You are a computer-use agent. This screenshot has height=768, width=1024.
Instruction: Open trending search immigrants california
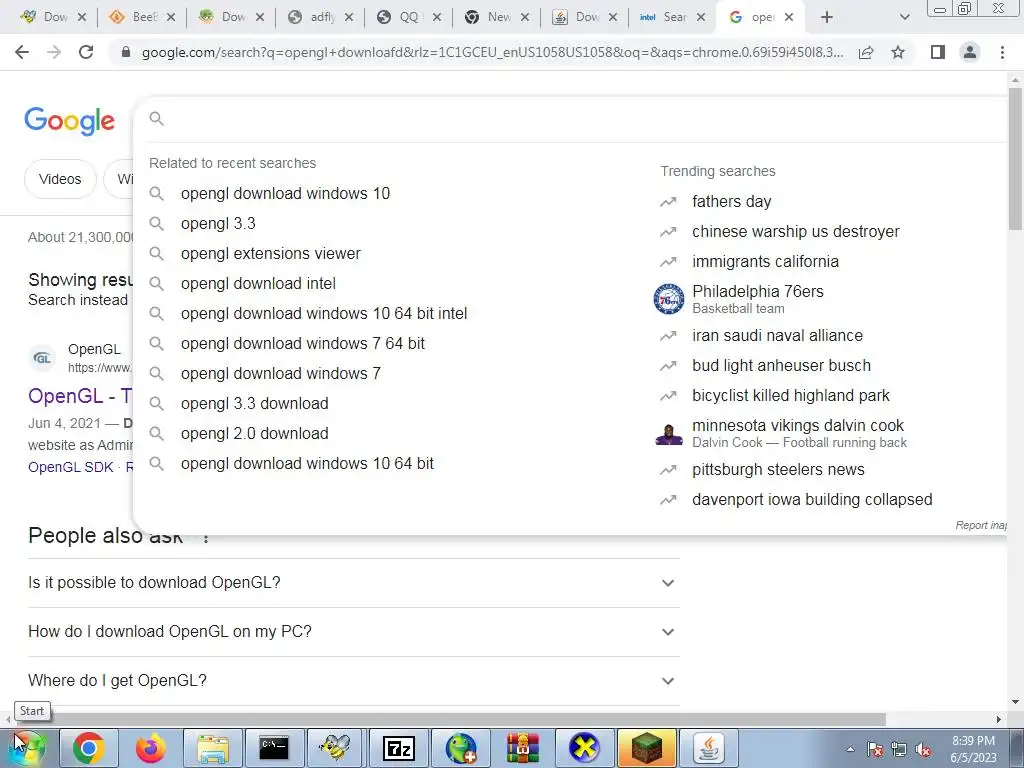coord(765,262)
